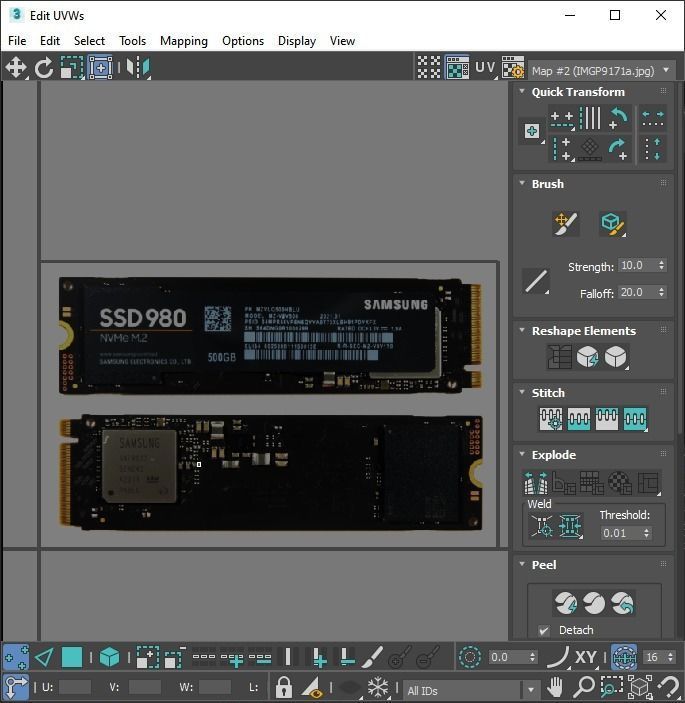Click the Mirror selected subobjects tool
The height and width of the screenshot is (703, 685).
(138, 68)
